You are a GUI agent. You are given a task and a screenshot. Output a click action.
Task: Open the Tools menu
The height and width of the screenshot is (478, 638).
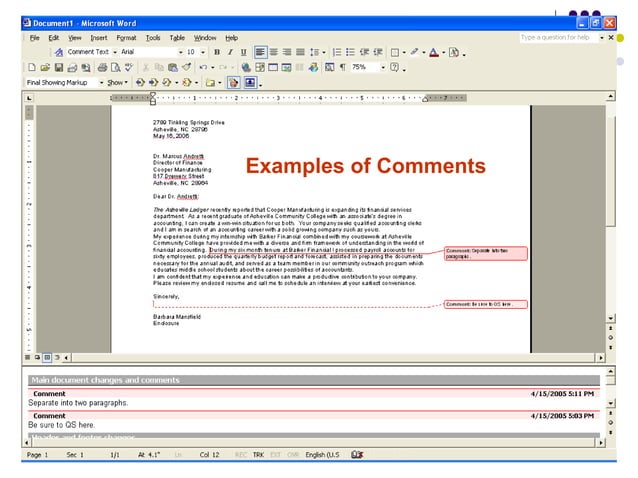(x=152, y=37)
